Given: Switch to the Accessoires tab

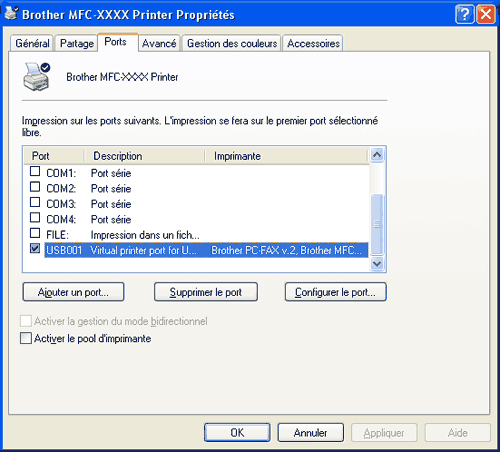Looking at the screenshot, I should (x=313, y=43).
